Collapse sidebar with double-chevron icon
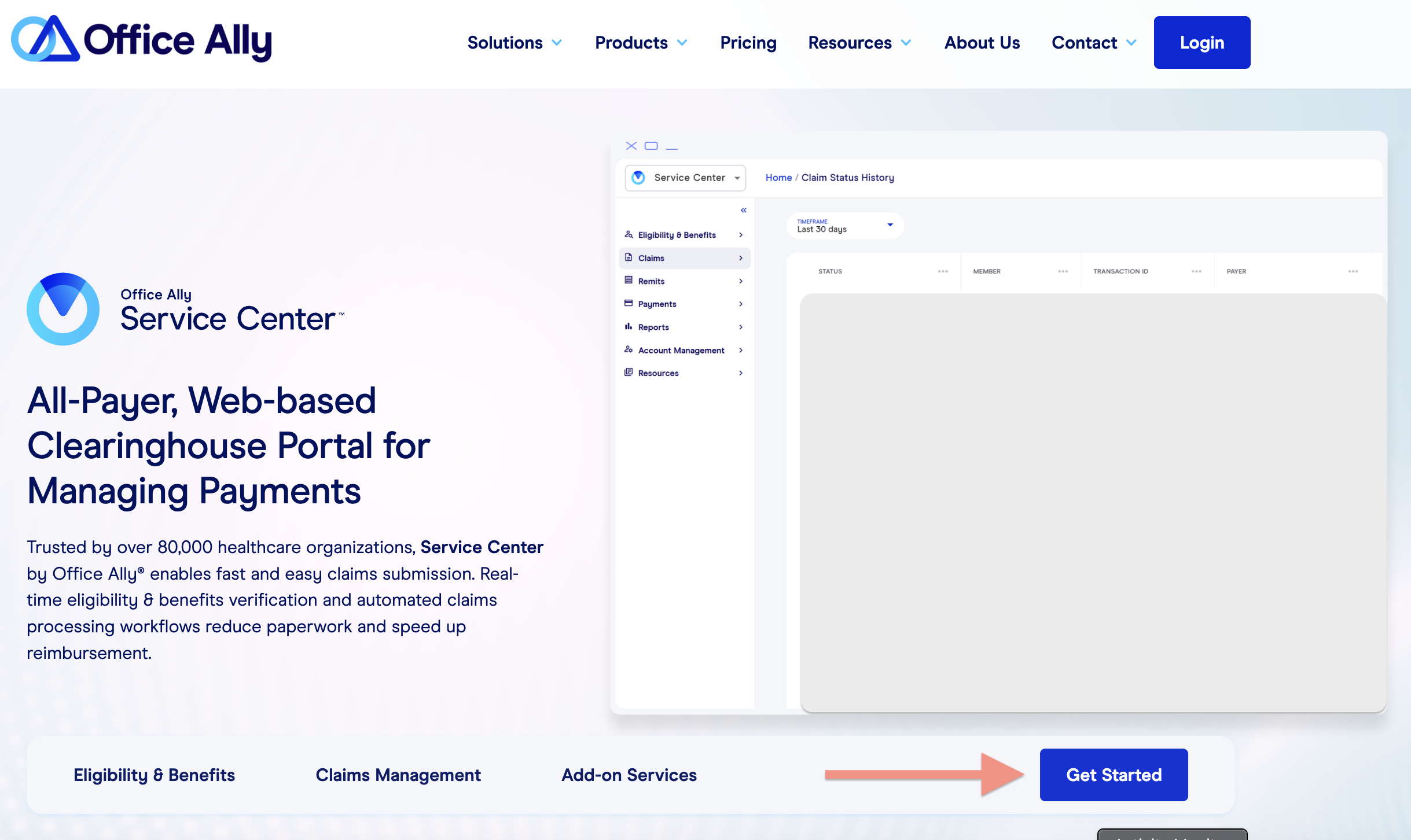The width and height of the screenshot is (1411, 840). pos(744,211)
